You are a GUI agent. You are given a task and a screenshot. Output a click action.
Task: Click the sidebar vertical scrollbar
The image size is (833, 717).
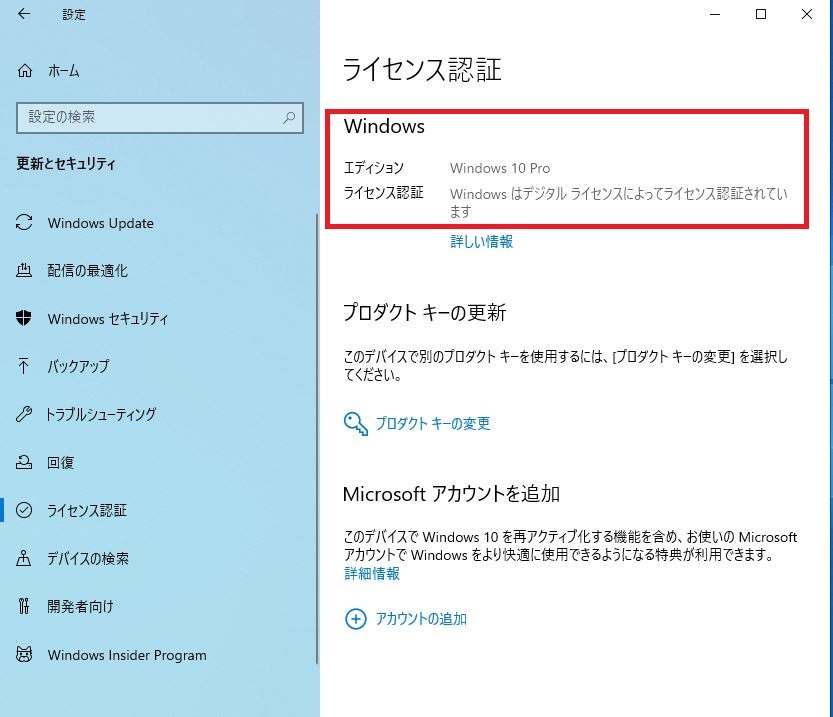(x=317, y=438)
